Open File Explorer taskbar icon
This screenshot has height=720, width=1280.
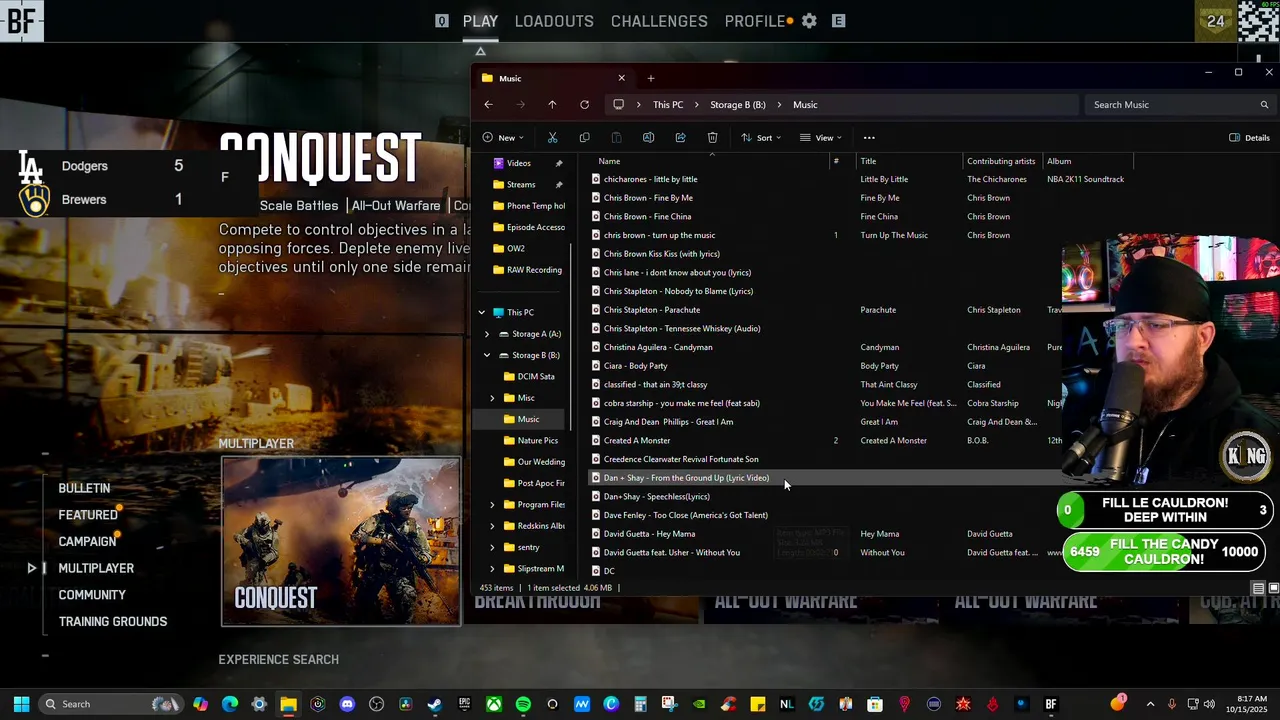[288, 704]
